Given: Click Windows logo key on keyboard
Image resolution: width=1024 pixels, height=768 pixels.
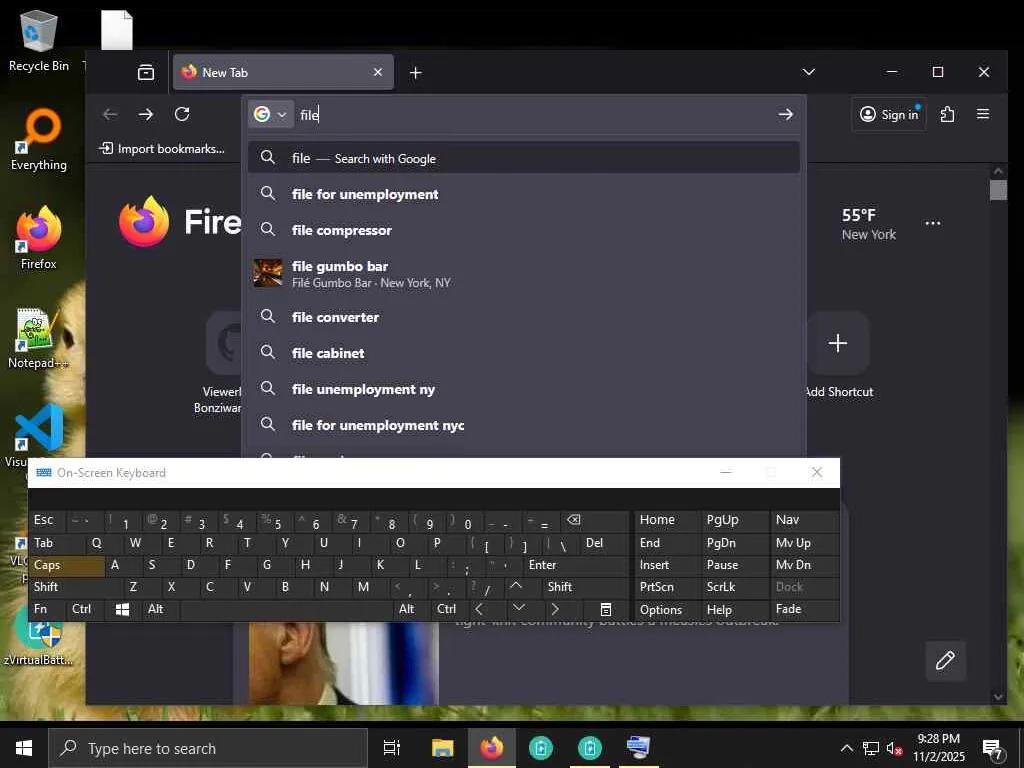Looking at the screenshot, I should pyautogui.click(x=122, y=609).
